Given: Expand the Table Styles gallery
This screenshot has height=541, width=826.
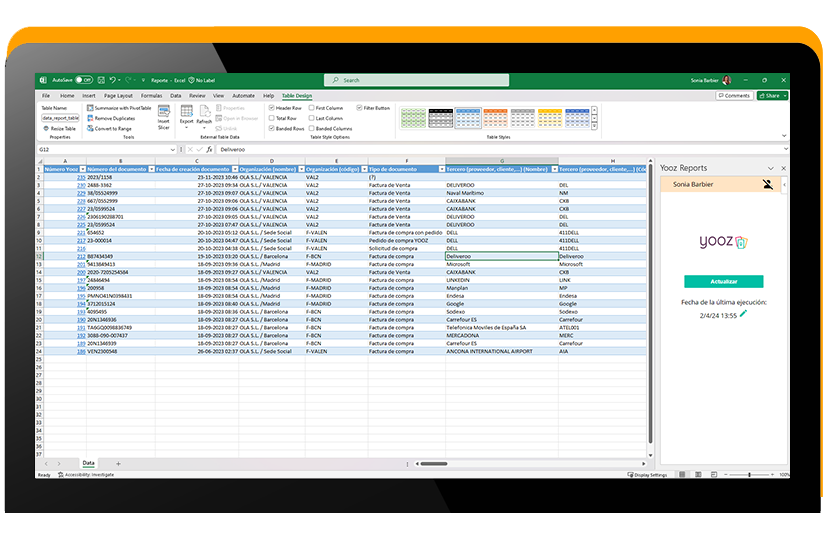Looking at the screenshot, I should click(x=595, y=126).
